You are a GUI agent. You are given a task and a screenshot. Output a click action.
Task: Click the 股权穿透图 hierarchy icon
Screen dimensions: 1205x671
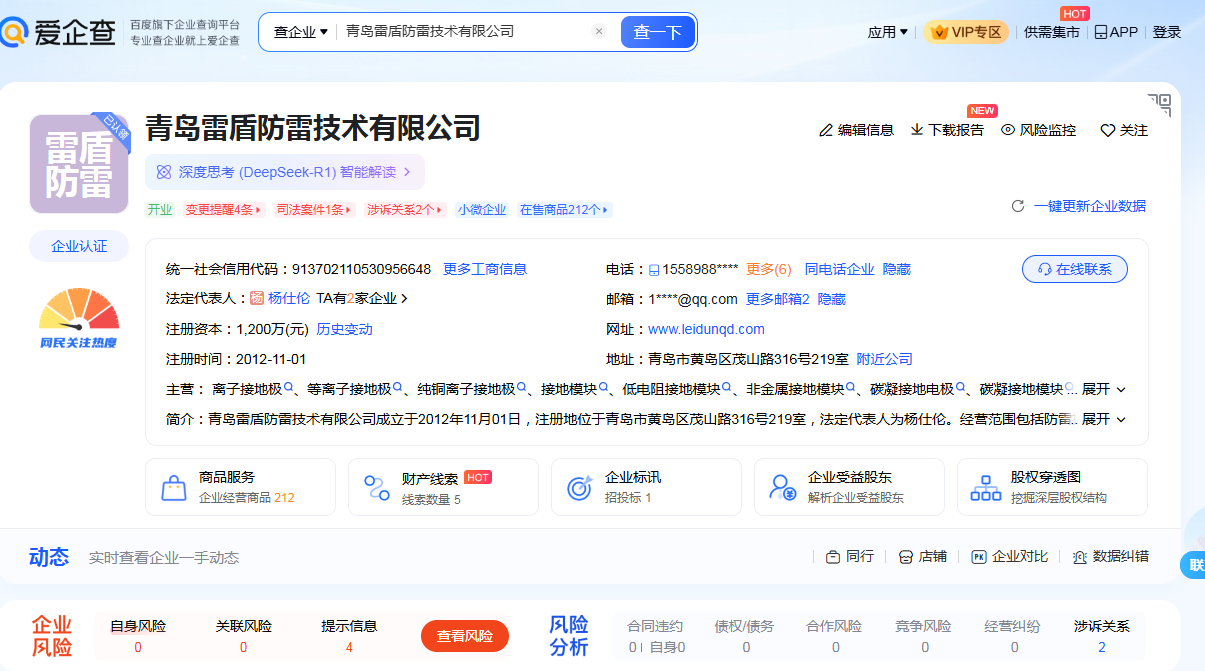[x=986, y=488]
